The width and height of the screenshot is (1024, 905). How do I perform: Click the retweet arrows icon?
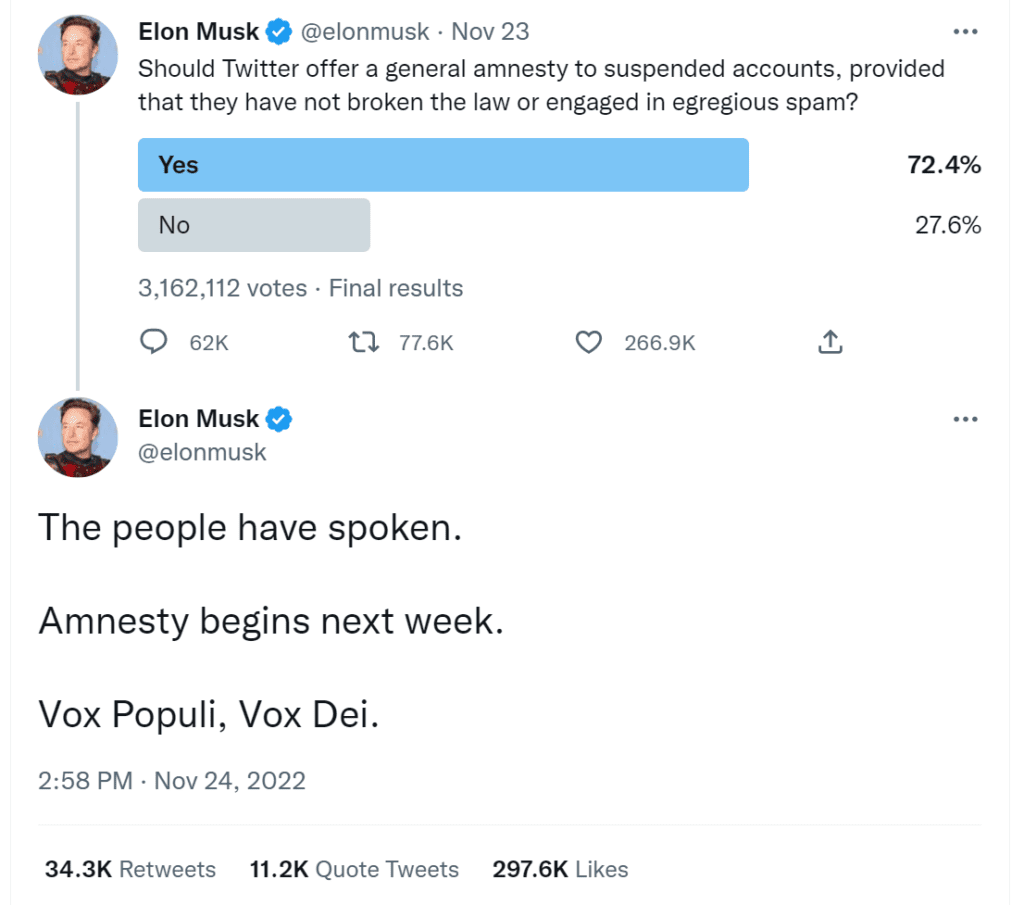pyautogui.click(x=363, y=341)
